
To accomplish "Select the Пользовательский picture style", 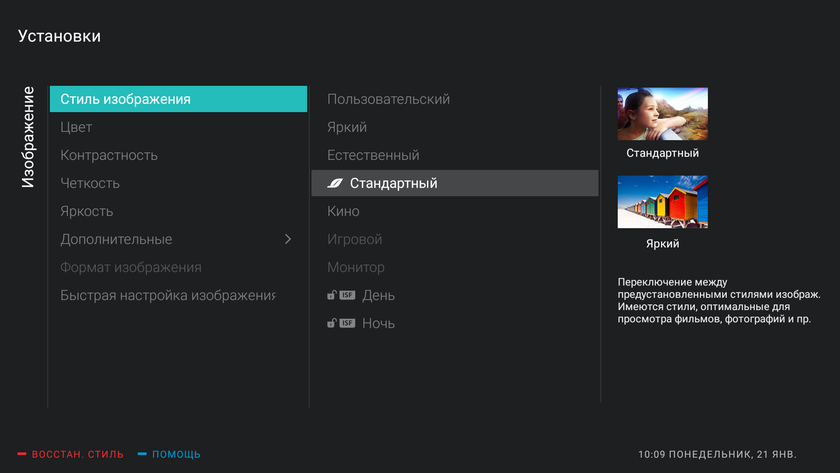I will (388, 100).
